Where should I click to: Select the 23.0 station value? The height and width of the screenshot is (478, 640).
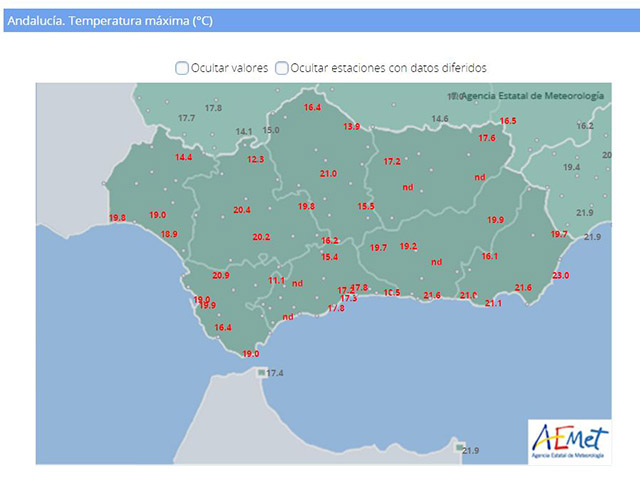pos(560,275)
